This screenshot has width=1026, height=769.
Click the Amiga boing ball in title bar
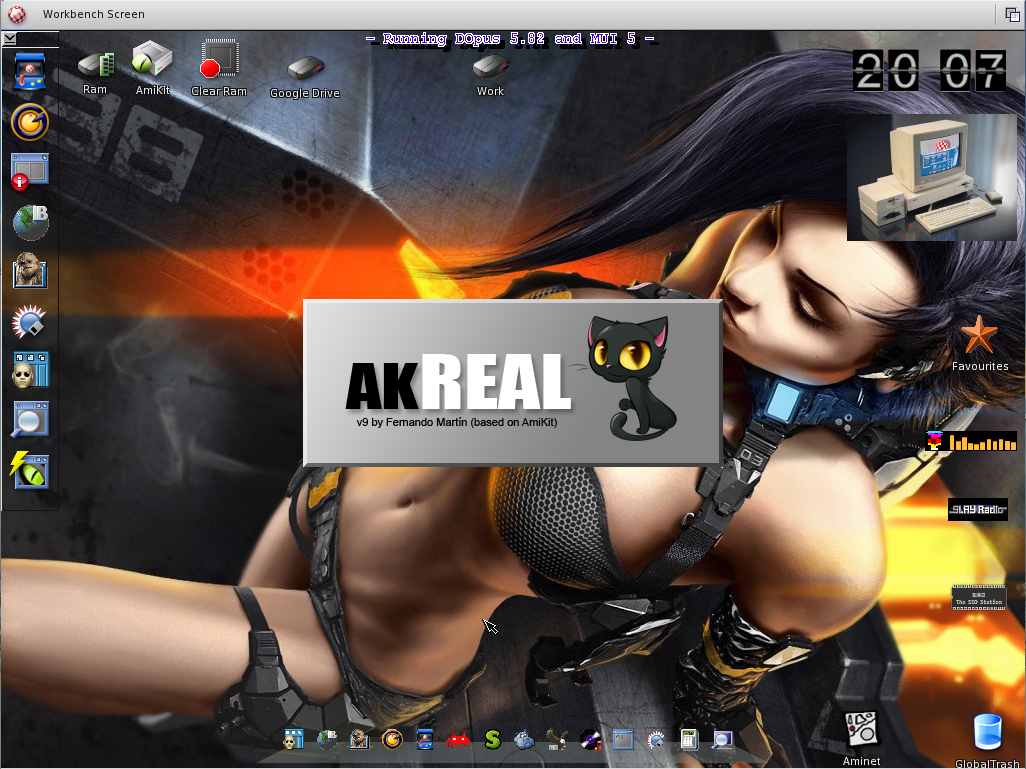17,14
